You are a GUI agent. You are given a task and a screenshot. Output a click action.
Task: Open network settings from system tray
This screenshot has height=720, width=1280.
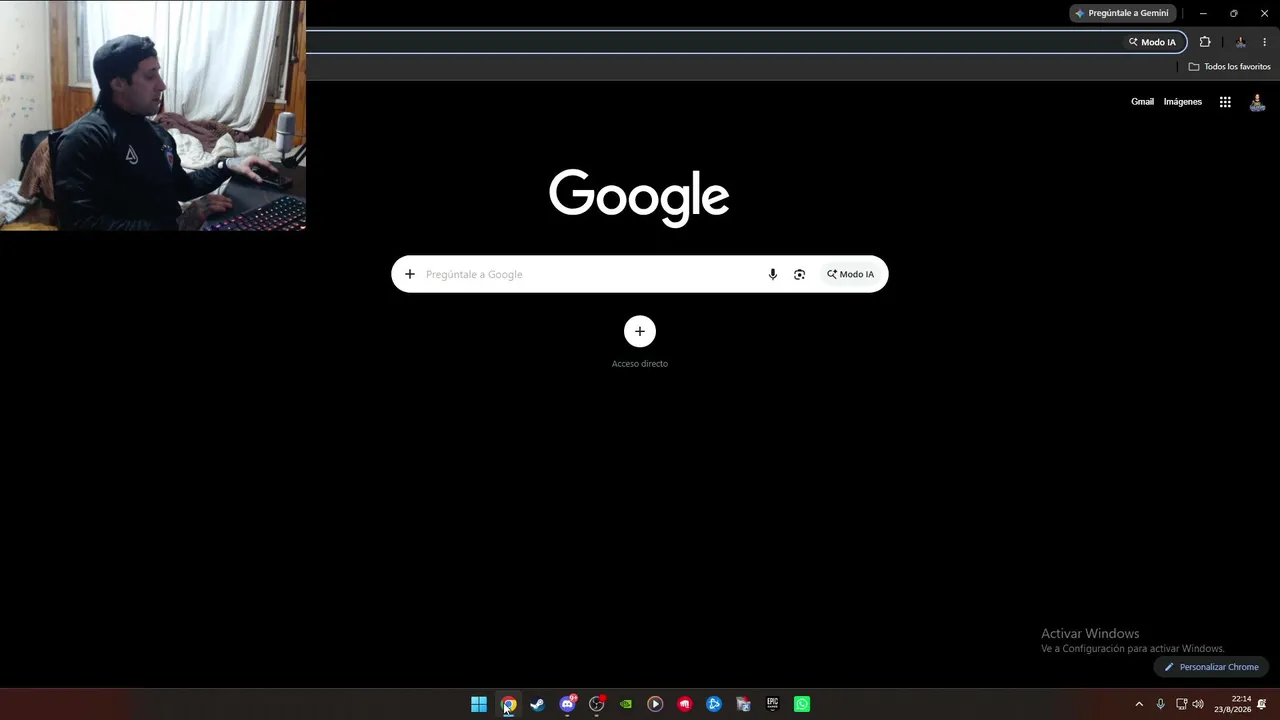tap(1181, 704)
